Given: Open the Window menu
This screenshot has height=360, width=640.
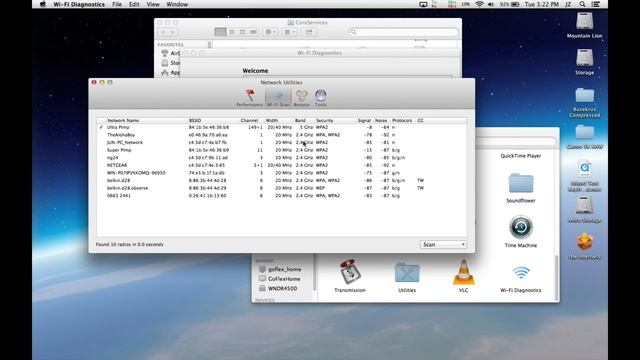Looking at the screenshot, I should [x=177, y=4].
